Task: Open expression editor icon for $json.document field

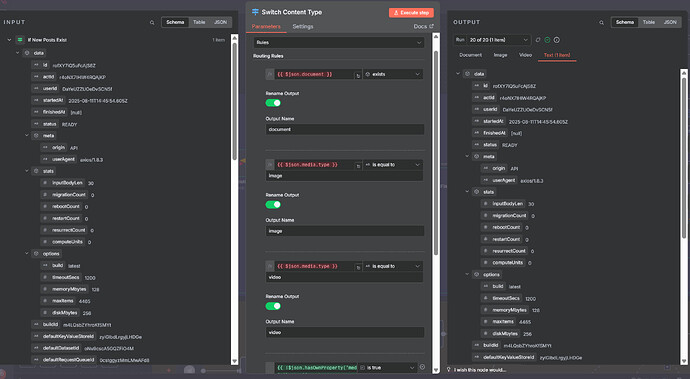Action: pos(358,76)
